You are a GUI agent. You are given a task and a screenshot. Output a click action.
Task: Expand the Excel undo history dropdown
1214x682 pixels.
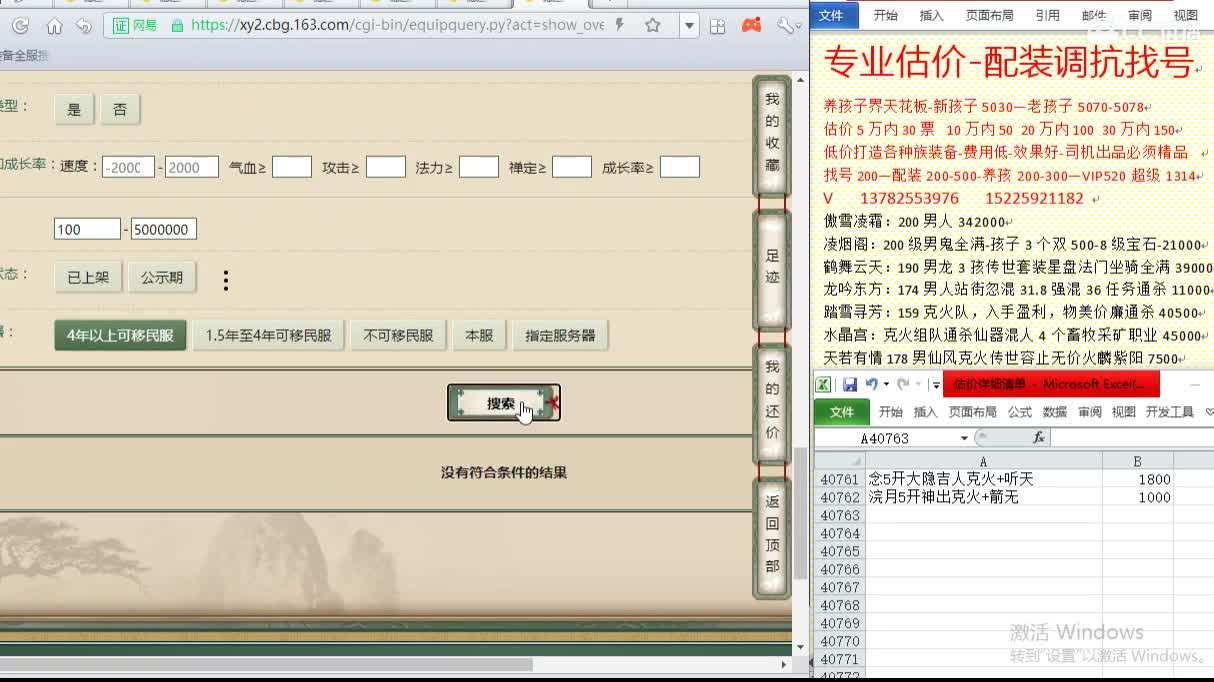886,384
